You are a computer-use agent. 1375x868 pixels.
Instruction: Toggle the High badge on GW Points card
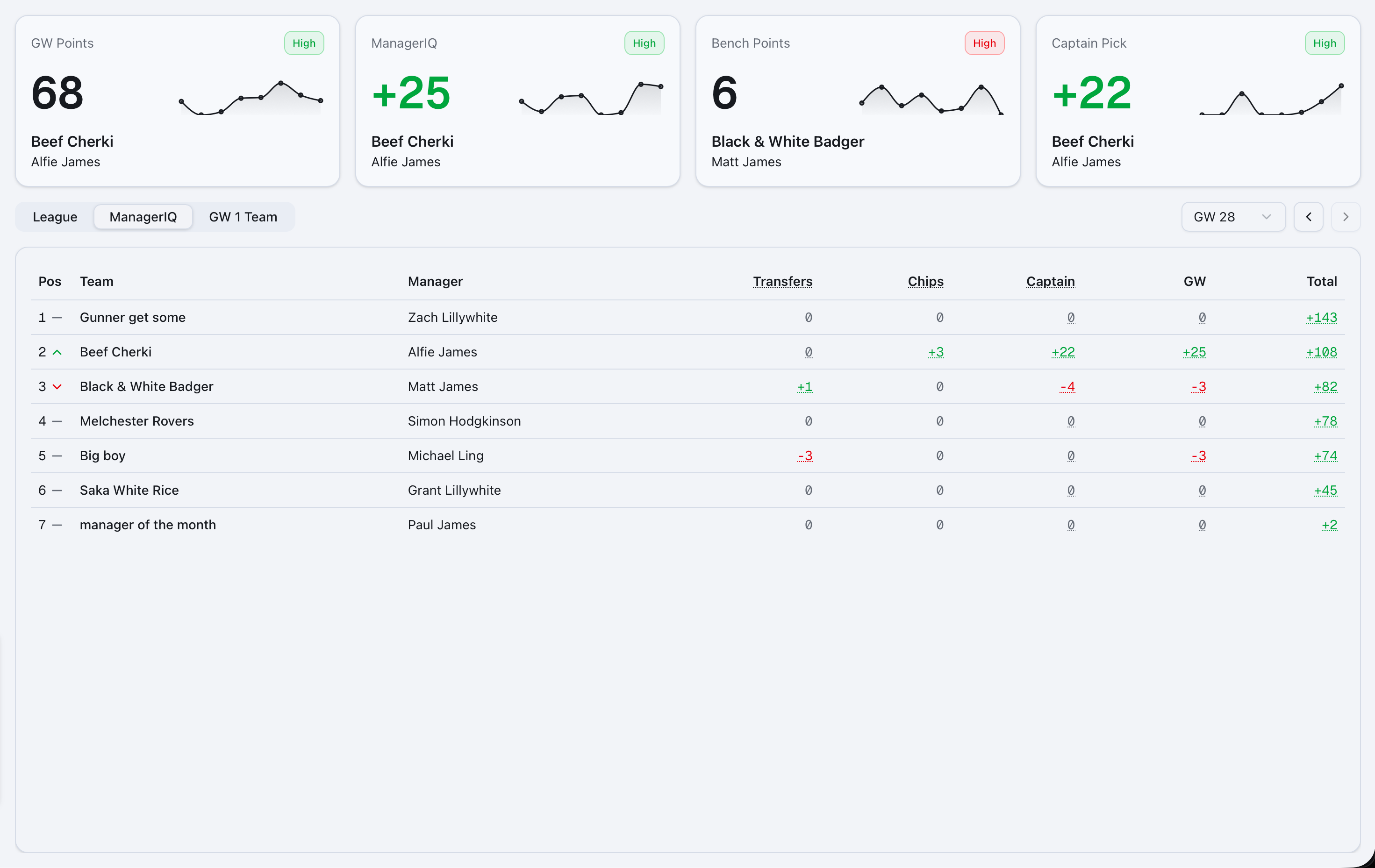303,43
